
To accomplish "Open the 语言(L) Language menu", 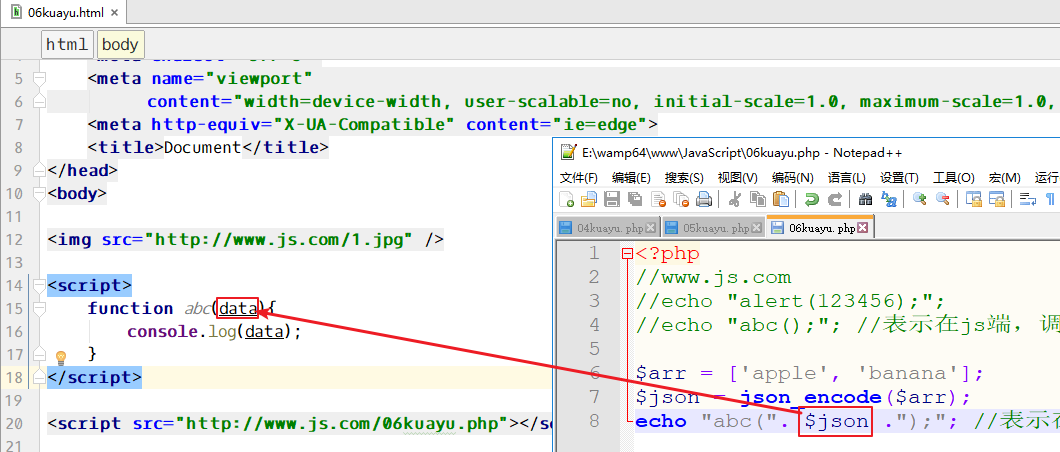I will point(846,178).
